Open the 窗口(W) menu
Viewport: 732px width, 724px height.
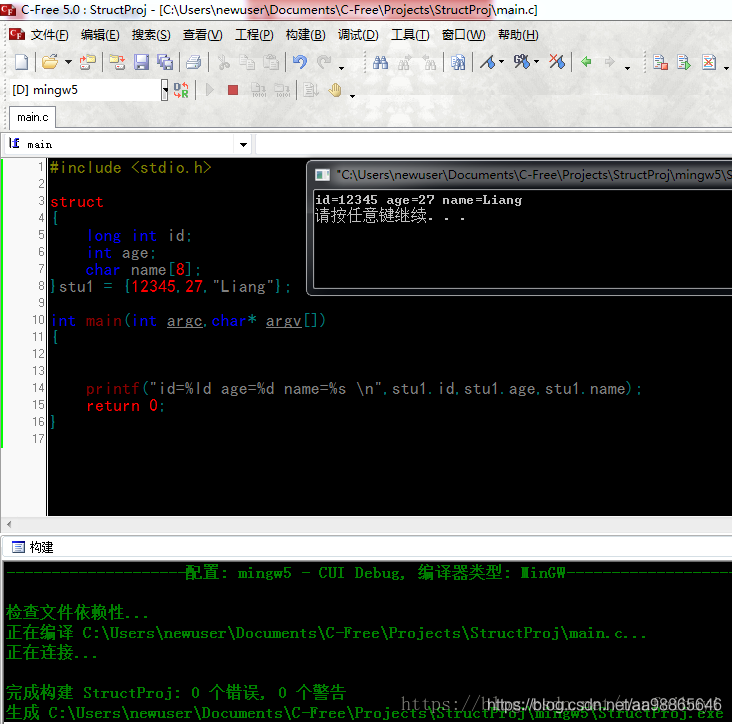tap(463, 35)
